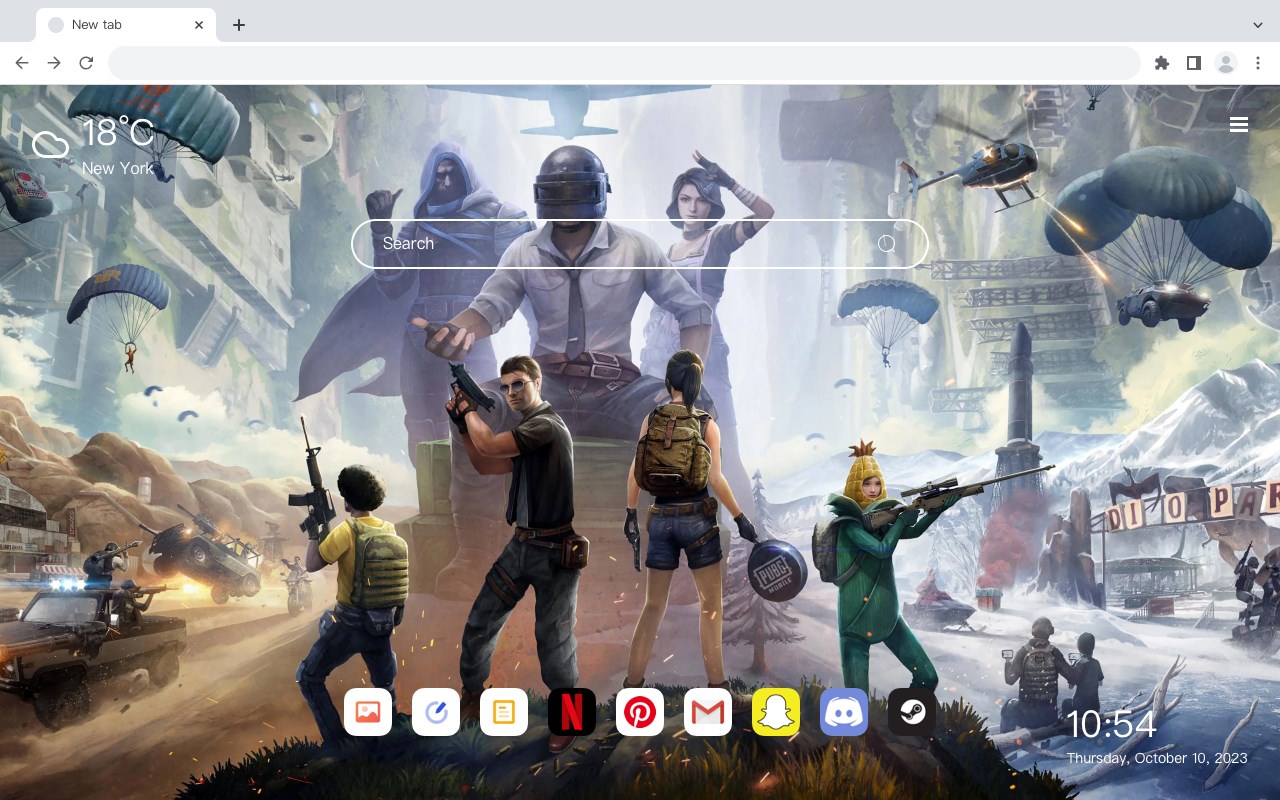The height and width of the screenshot is (800, 1280).
Task: Open the Snapchat shortcut
Action: tap(776, 712)
